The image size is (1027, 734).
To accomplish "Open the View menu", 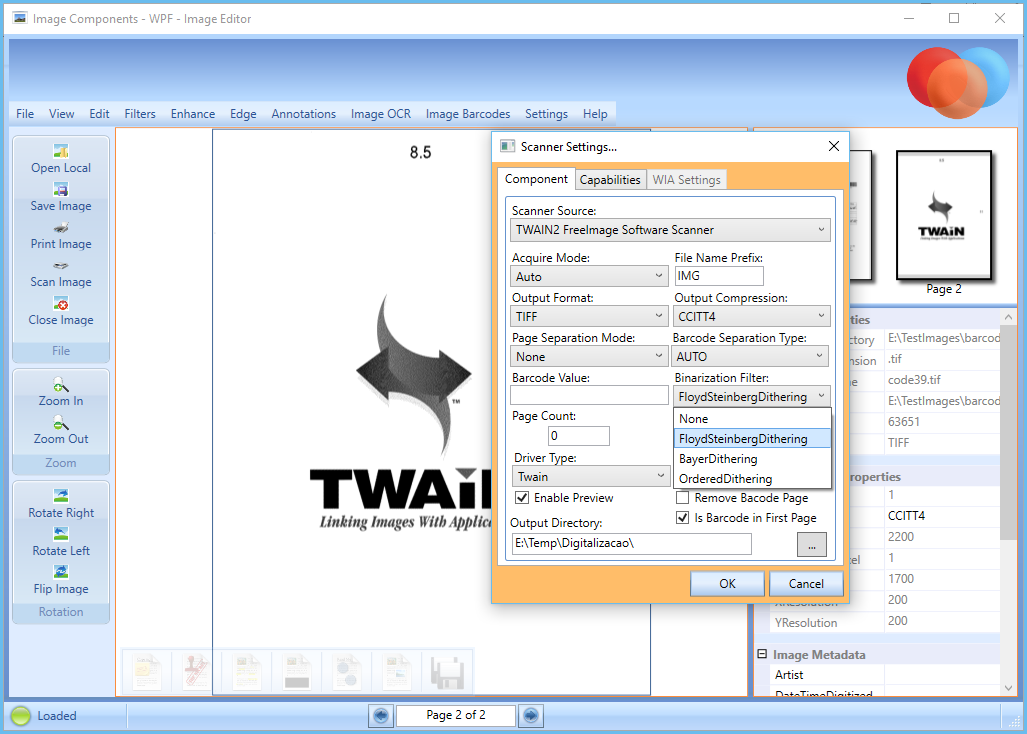I will [x=62, y=113].
